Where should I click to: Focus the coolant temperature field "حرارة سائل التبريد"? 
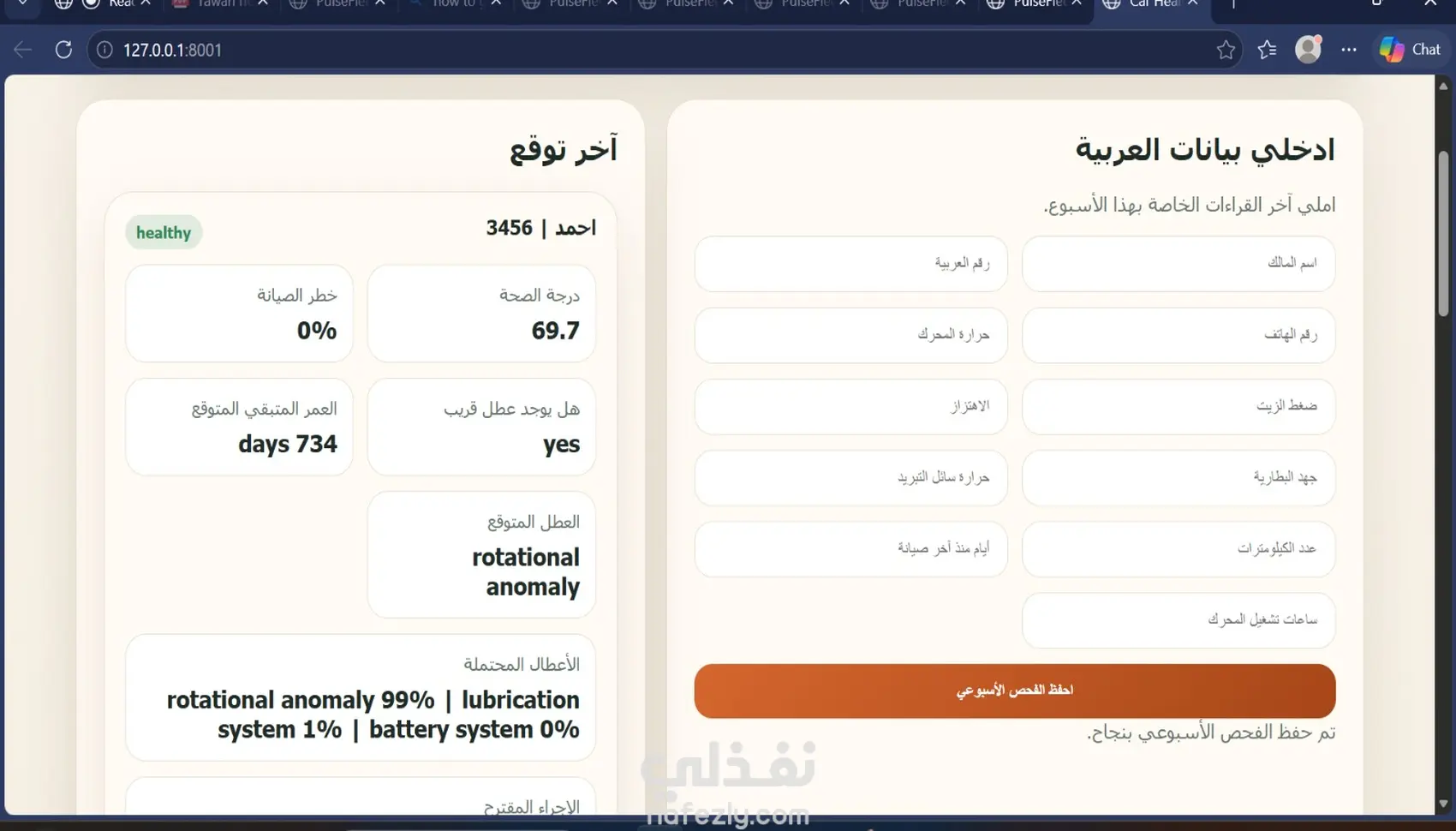[x=850, y=477]
